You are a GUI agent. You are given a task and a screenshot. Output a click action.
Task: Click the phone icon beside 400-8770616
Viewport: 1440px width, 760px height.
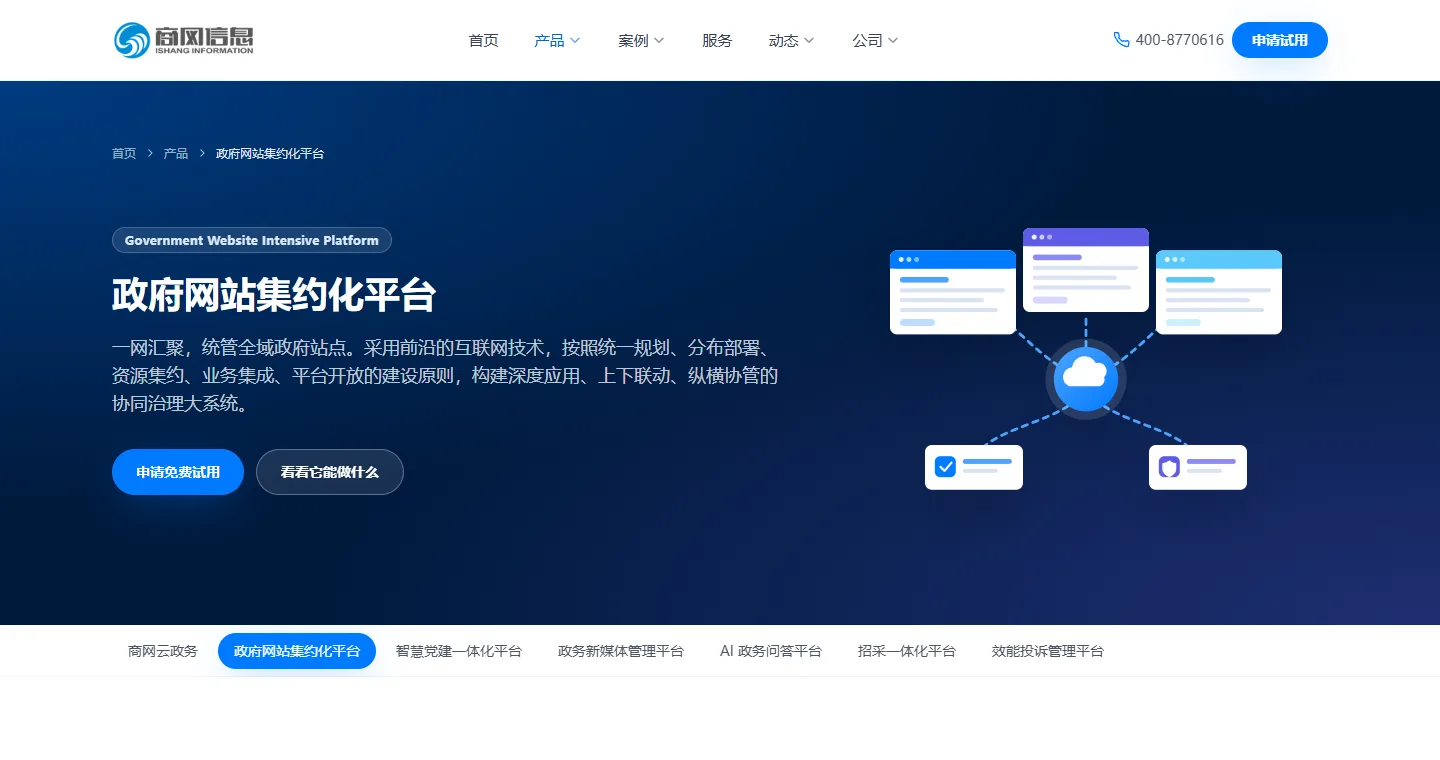coord(1121,40)
